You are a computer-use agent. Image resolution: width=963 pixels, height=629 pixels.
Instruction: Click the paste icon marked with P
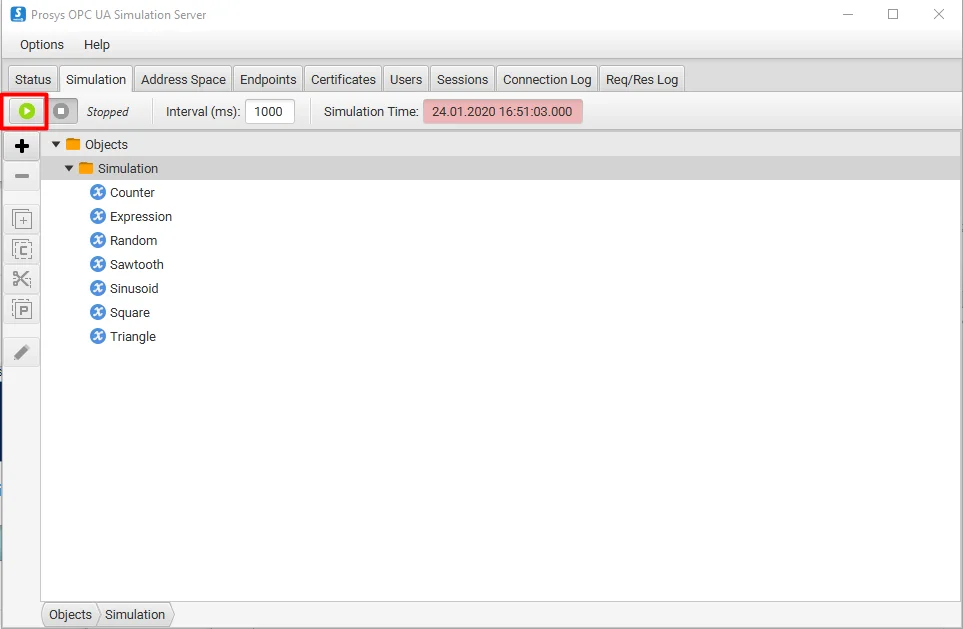pos(22,310)
